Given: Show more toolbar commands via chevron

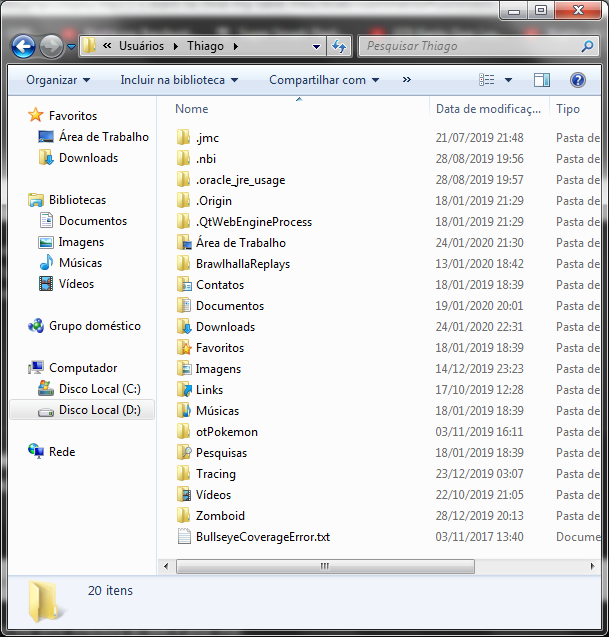Looking at the screenshot, I should click(406, 80).
